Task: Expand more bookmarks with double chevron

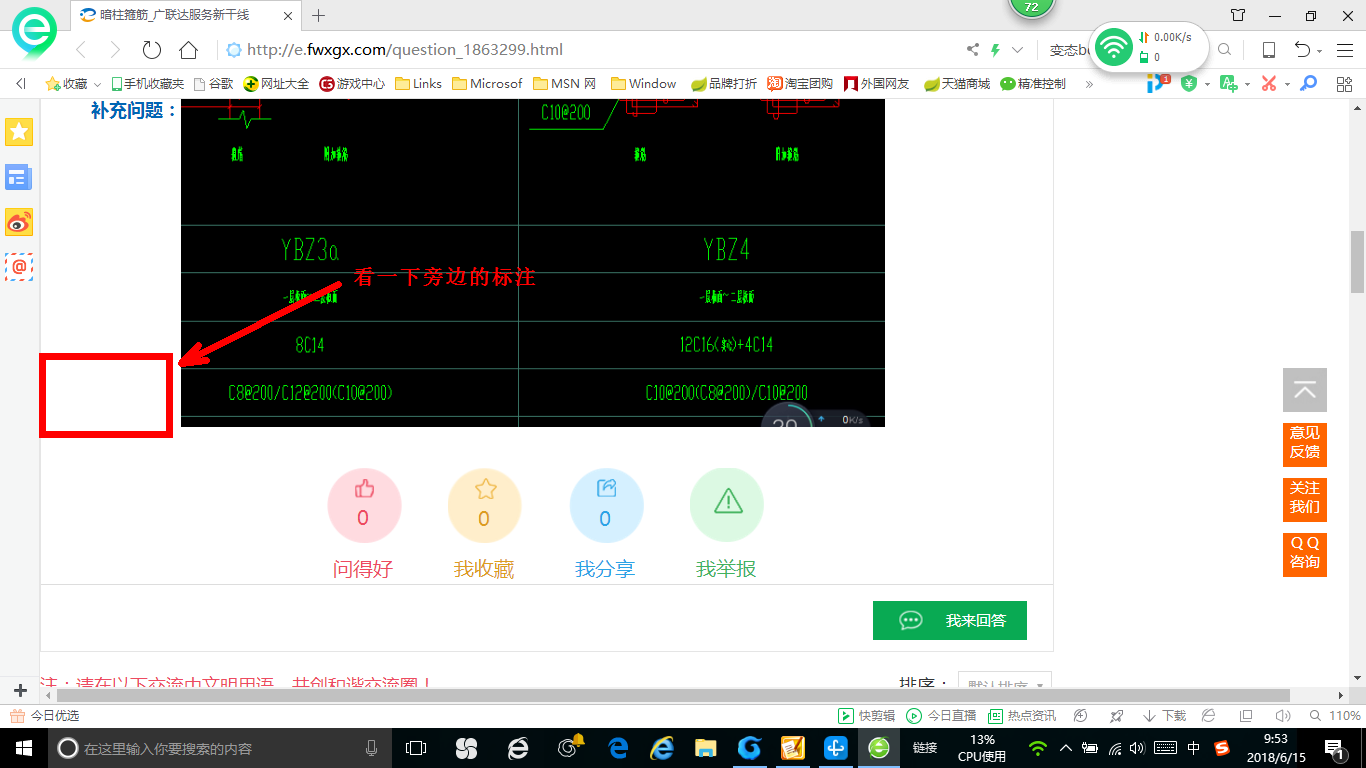Action: click(1089, 84)
